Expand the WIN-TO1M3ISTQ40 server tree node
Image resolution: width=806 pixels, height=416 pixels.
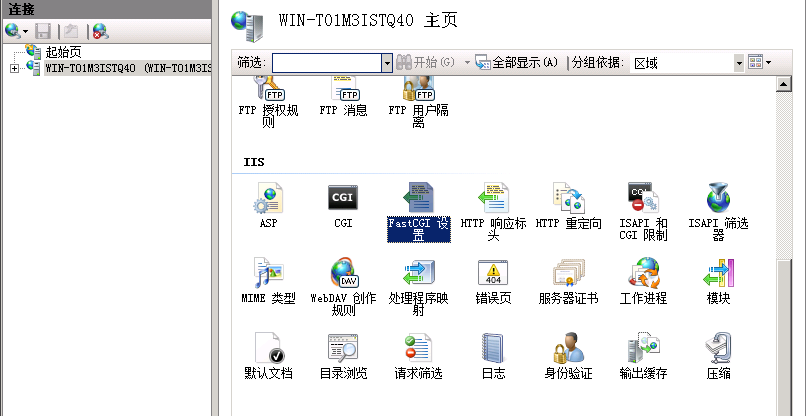14,68
